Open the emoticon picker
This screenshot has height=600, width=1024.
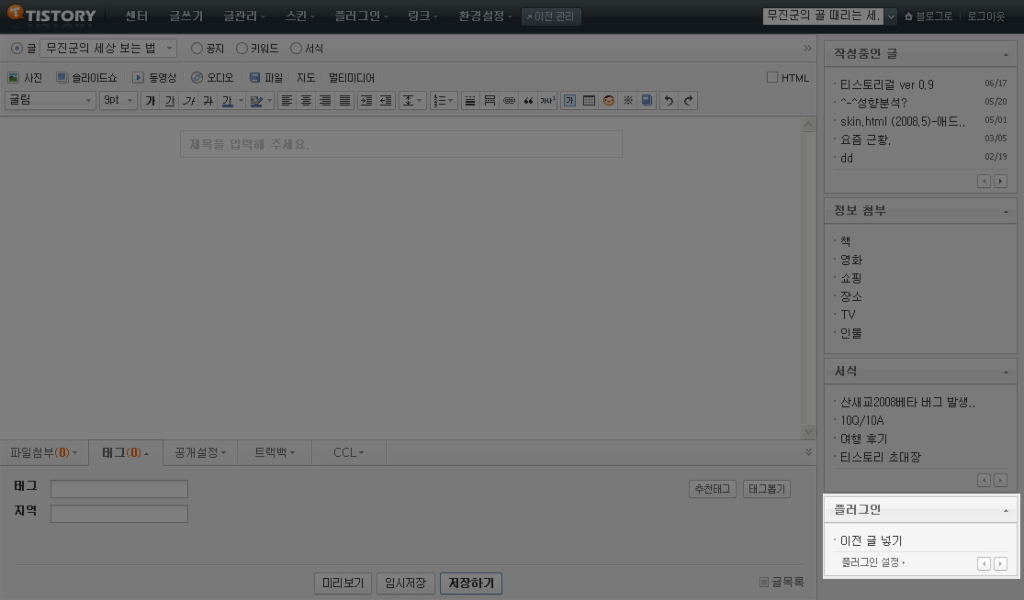[609, 101]
